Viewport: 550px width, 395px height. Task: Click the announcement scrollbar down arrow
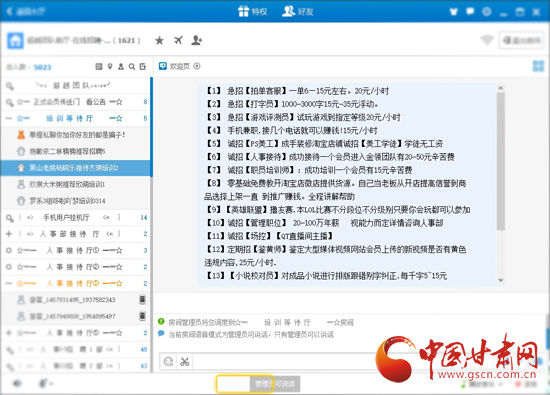[501, 280]
